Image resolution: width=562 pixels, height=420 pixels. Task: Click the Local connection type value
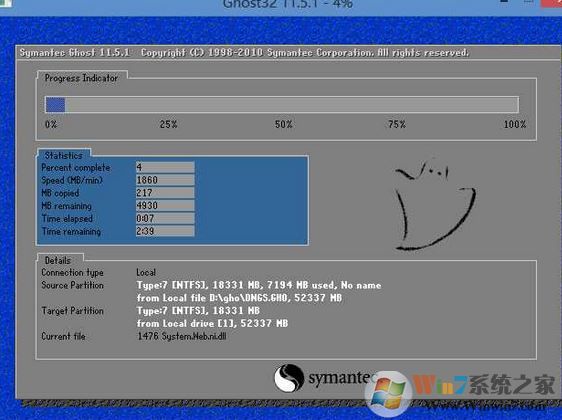146,272
